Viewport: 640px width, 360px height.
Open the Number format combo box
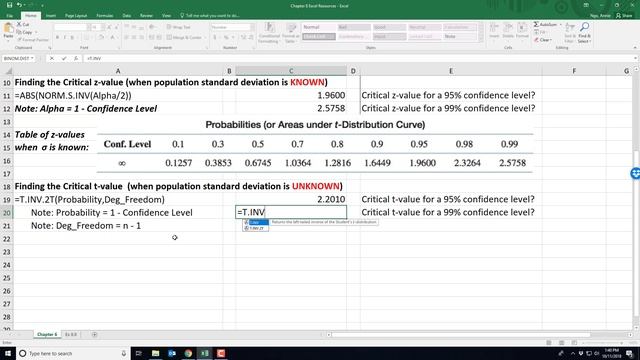232,27
